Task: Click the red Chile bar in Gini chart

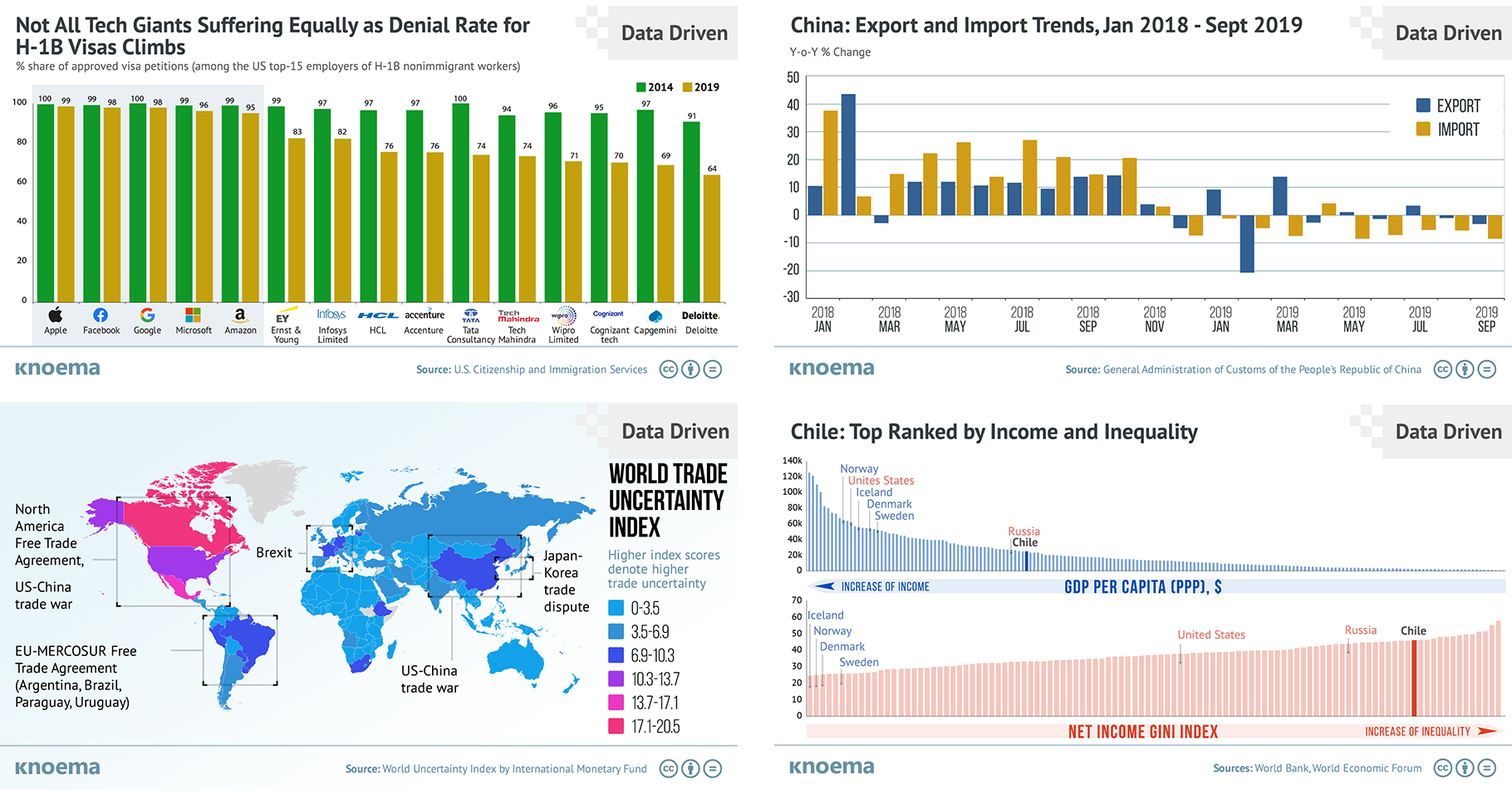Action: click(x=1414, y=678)
